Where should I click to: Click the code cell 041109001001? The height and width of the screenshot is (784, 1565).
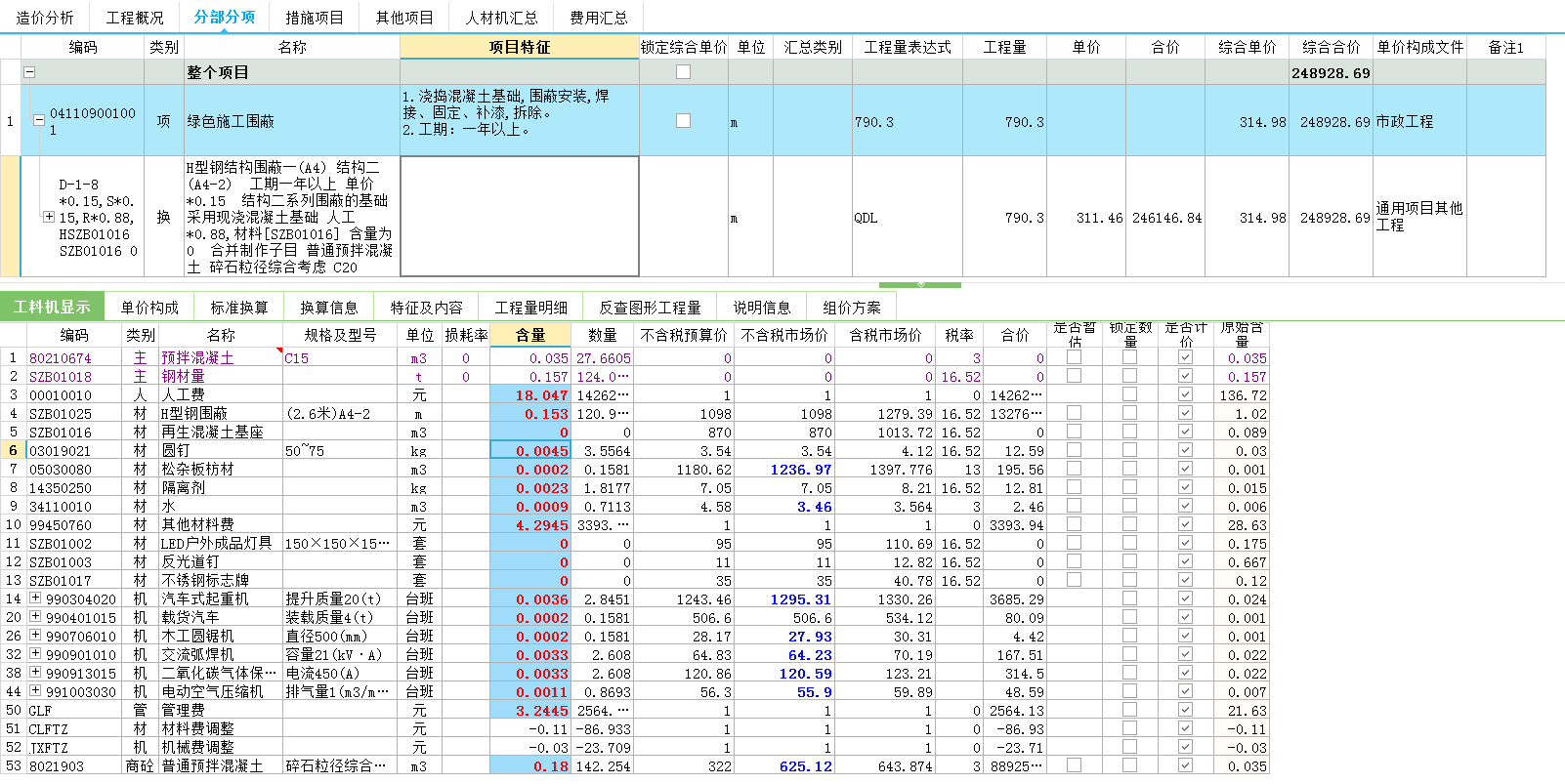[x=93, y=121]
